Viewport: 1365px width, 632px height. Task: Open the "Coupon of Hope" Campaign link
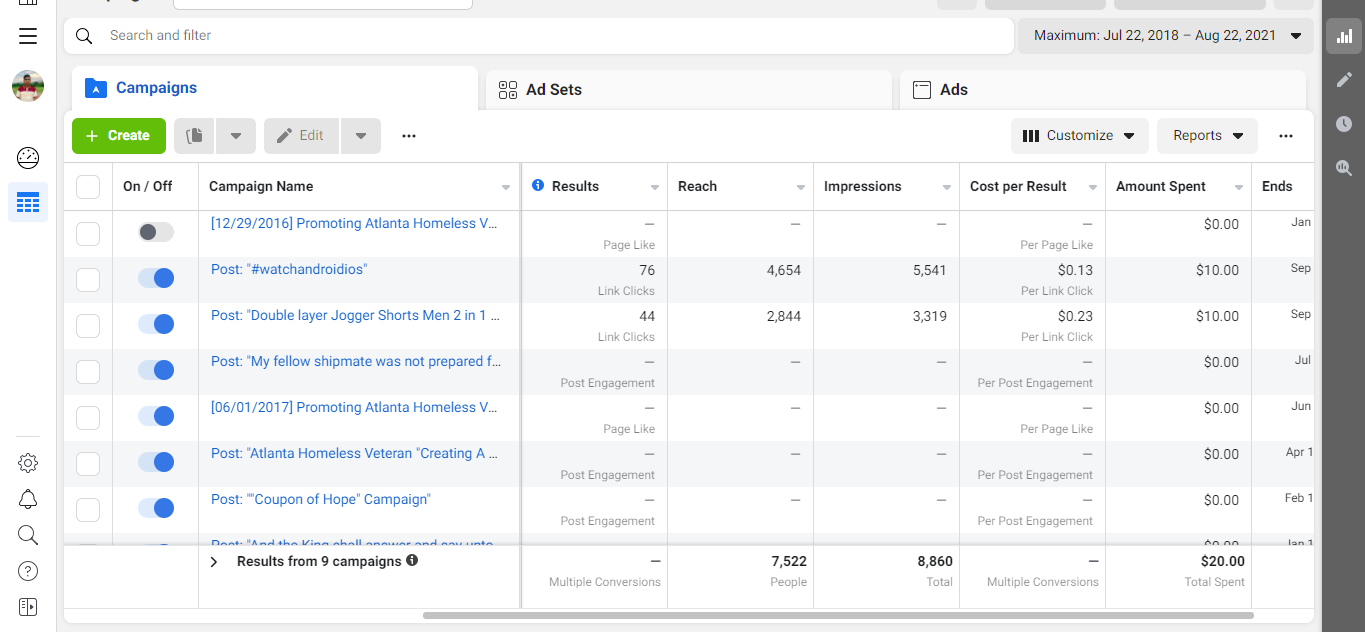pyautogui.click(x=320, y=500)
